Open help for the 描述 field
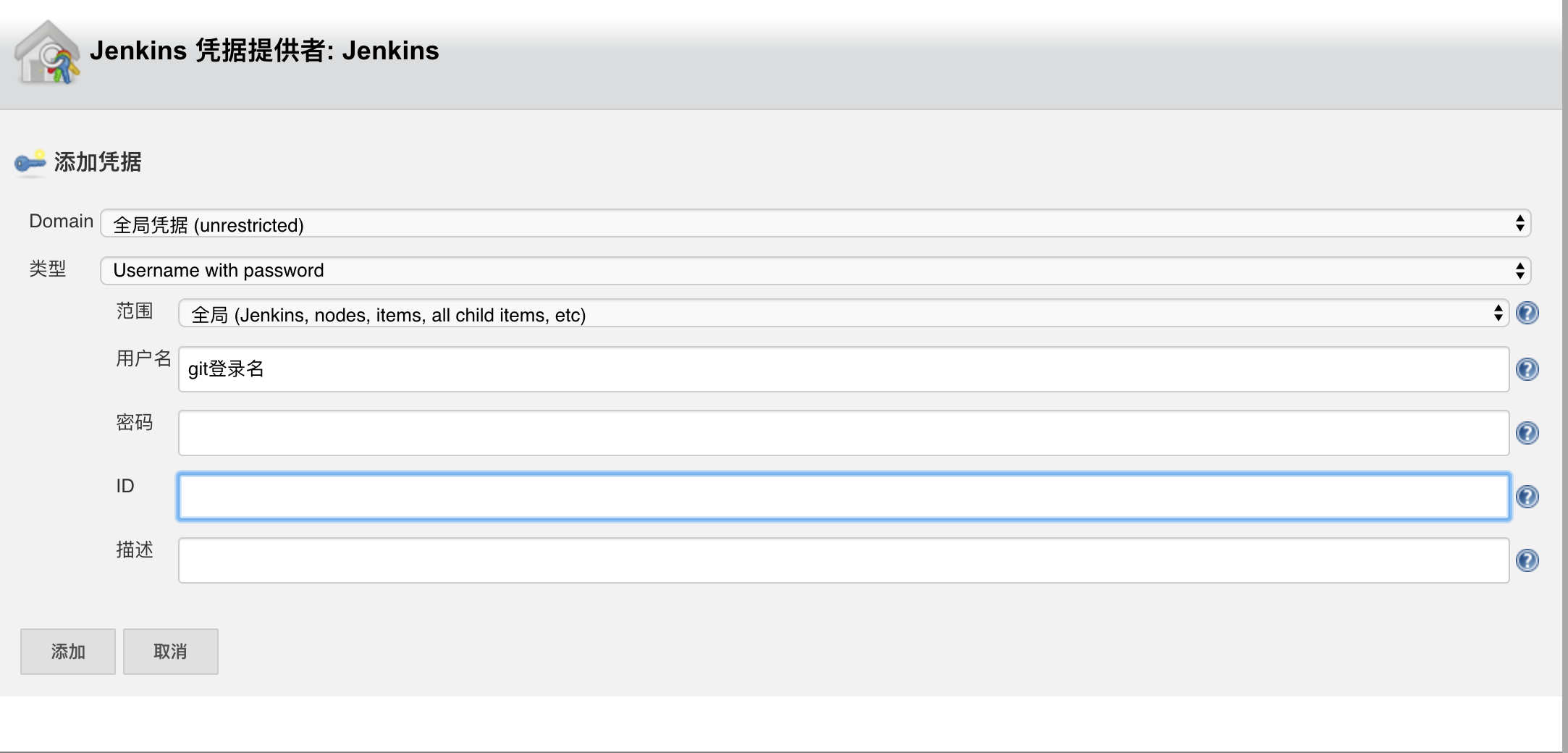The image size is (1568, 753). tap(1527, 560)
